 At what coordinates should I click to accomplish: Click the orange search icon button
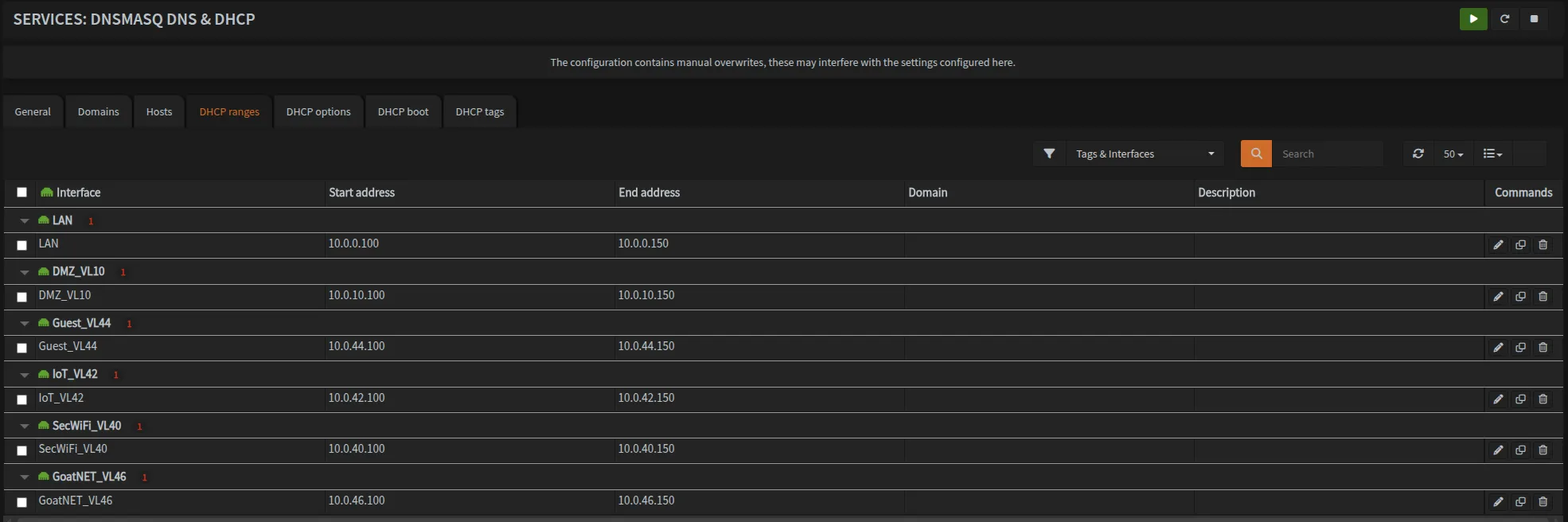coord(1256,154)
